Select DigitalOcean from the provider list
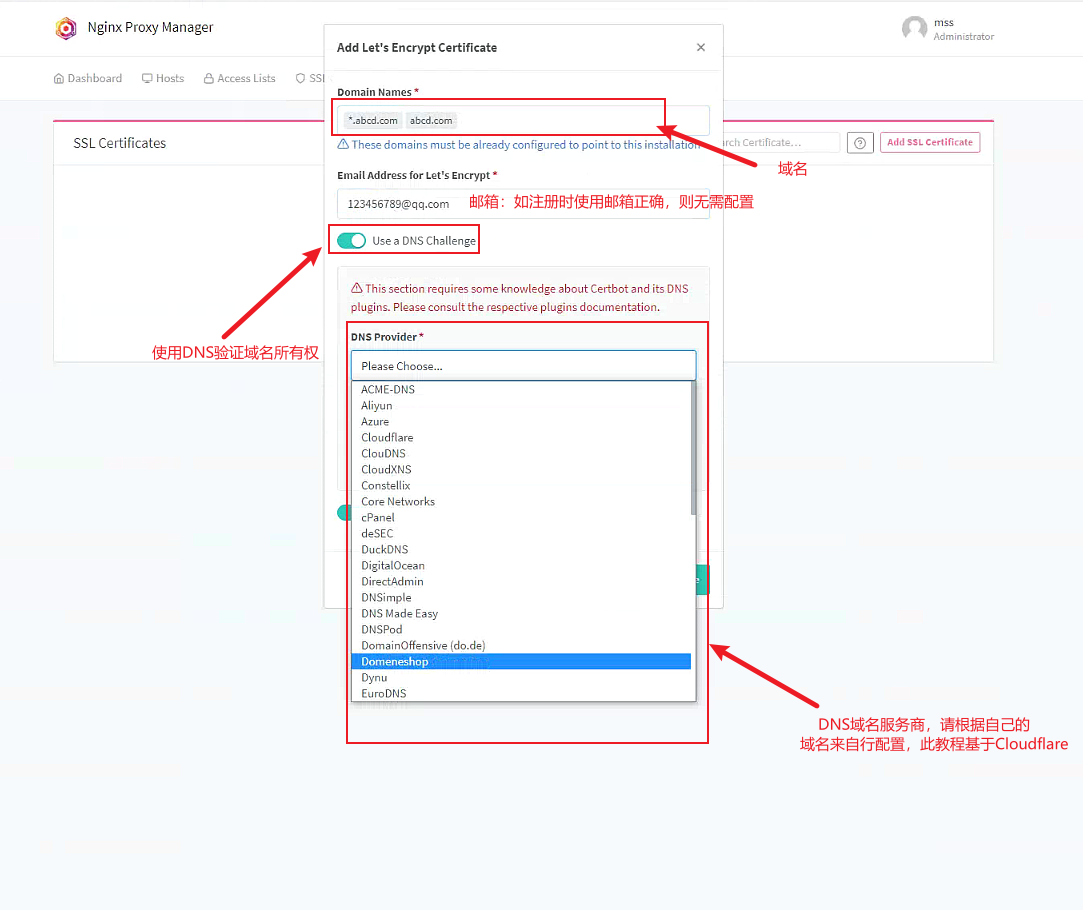 tap(521, 565)
